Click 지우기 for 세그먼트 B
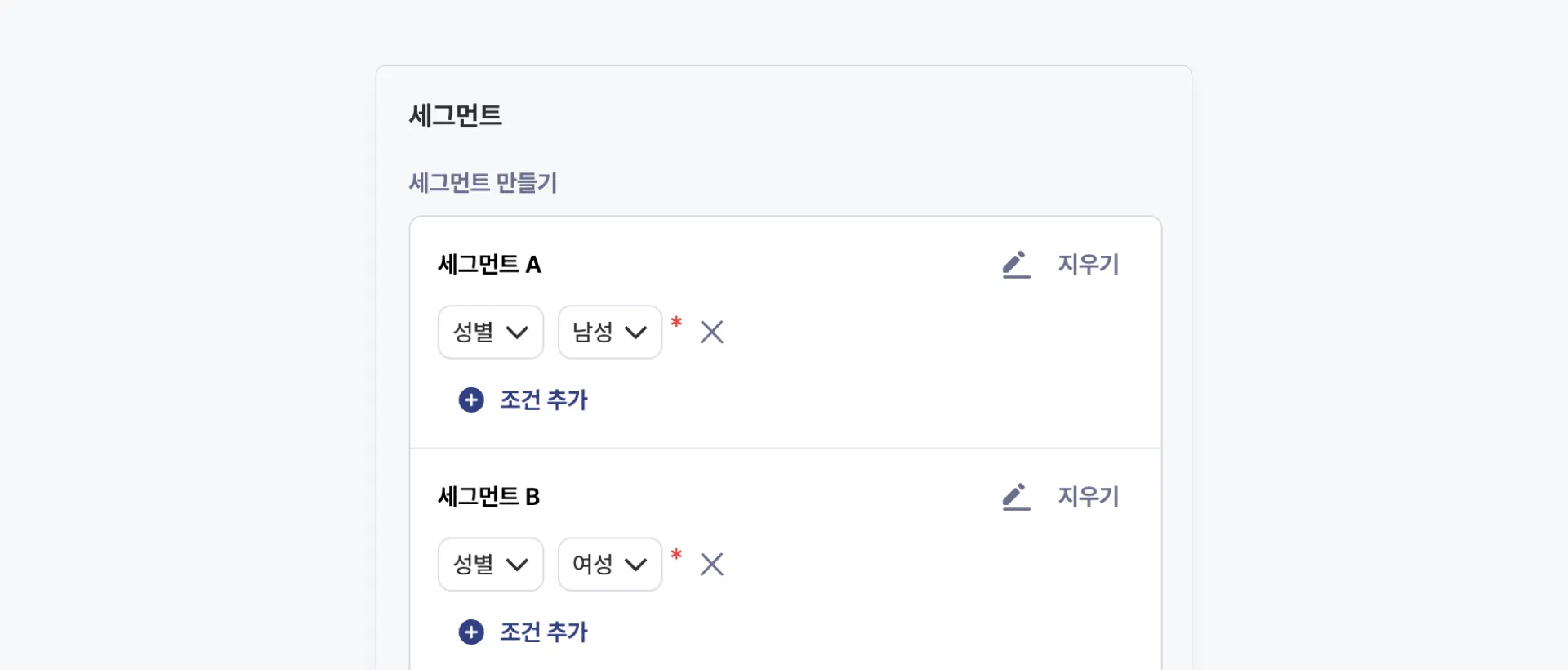 point(1088,497)
